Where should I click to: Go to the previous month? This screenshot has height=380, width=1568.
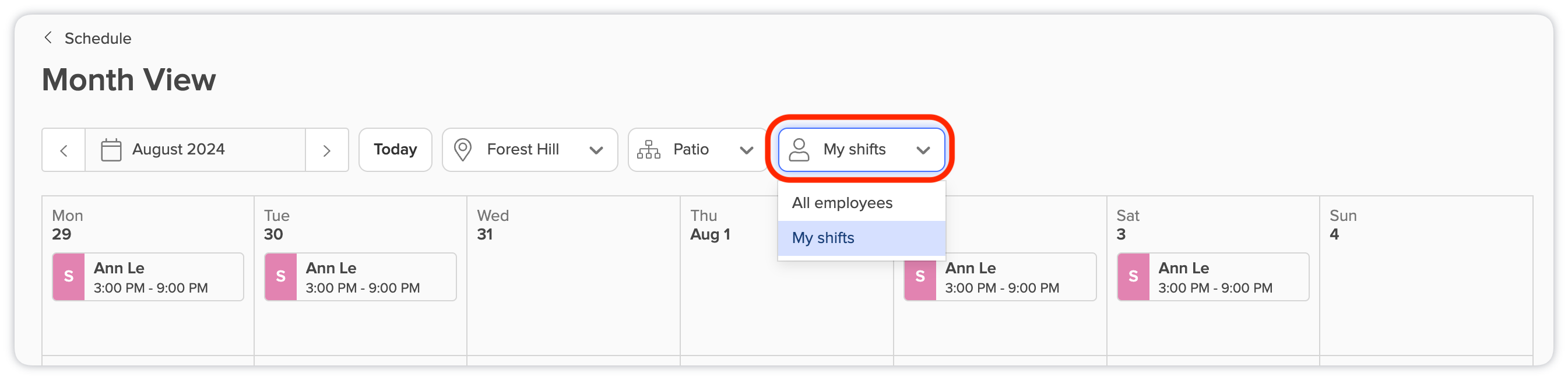coord(64,150)
